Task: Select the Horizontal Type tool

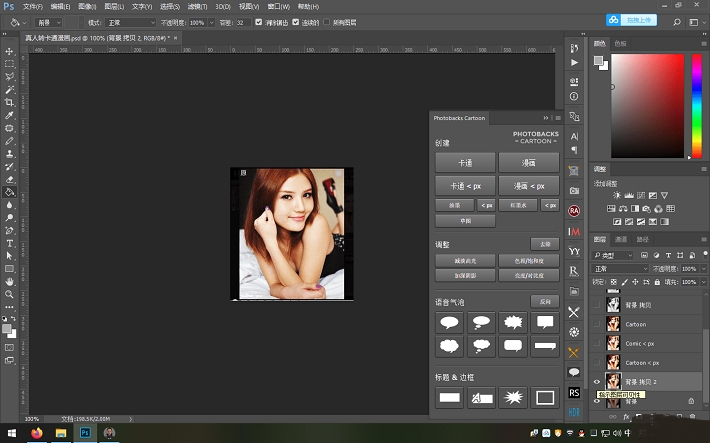Action: tap(9, 243)
